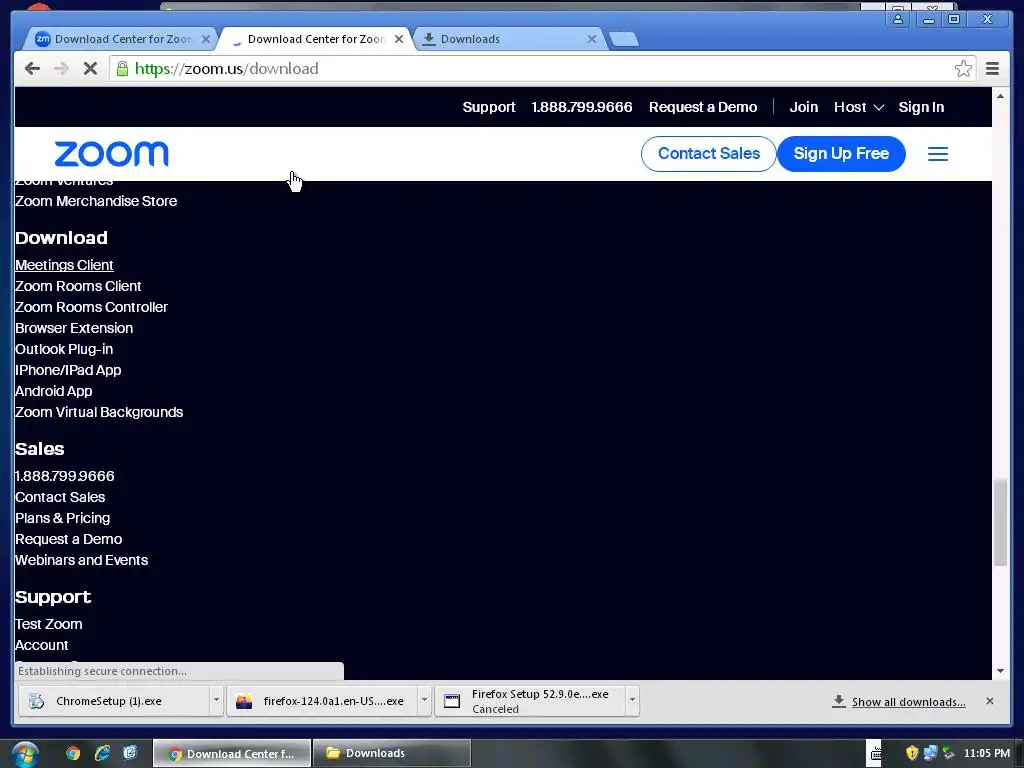This screenshot has height=768, width=1024.
Task: Launch Internet Explorer from the taskbar
Action: 102,753
